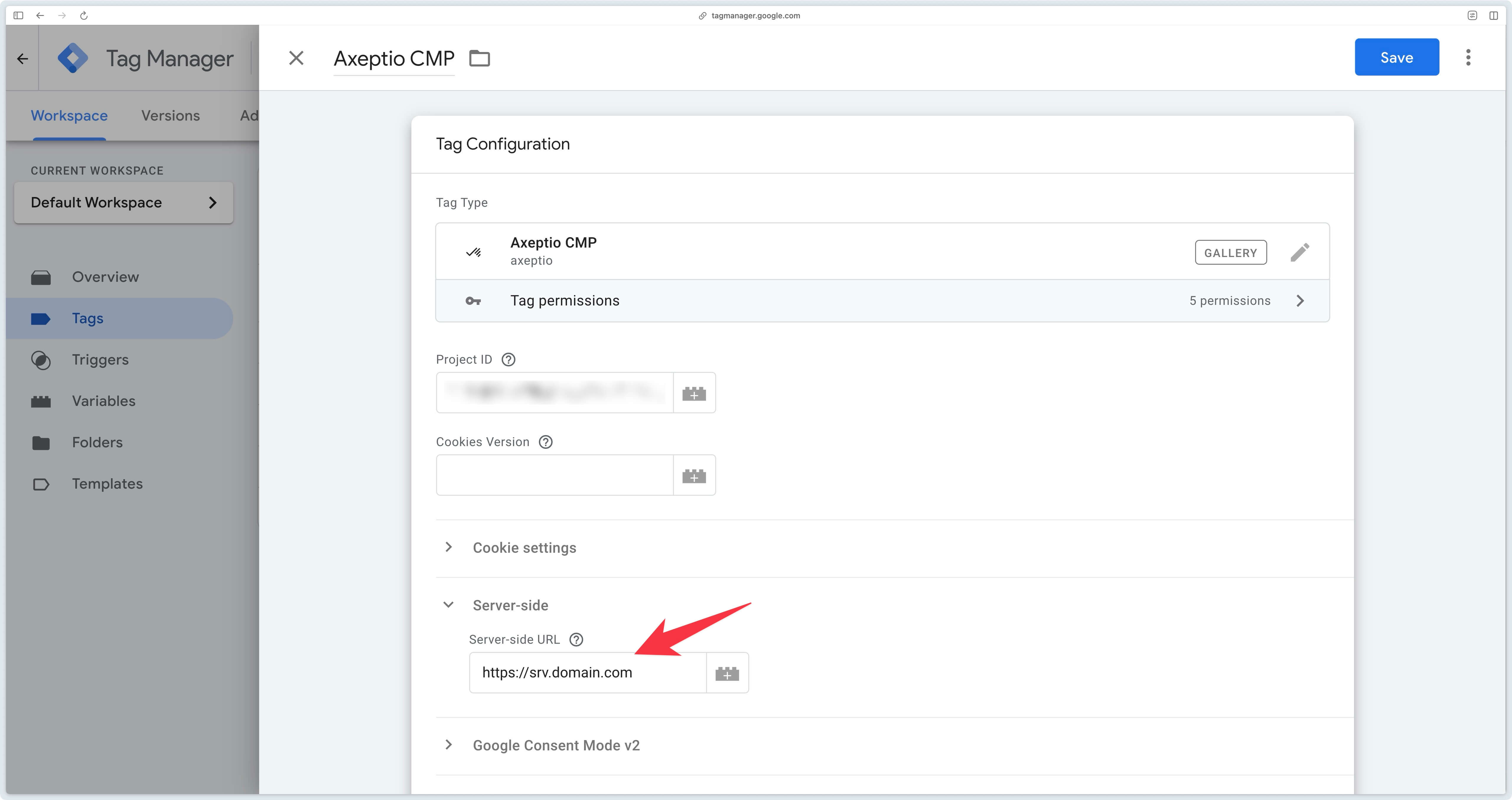Reload the page with refresh icon
This screenshot has height=800, width=1512.
coord(83,15)
